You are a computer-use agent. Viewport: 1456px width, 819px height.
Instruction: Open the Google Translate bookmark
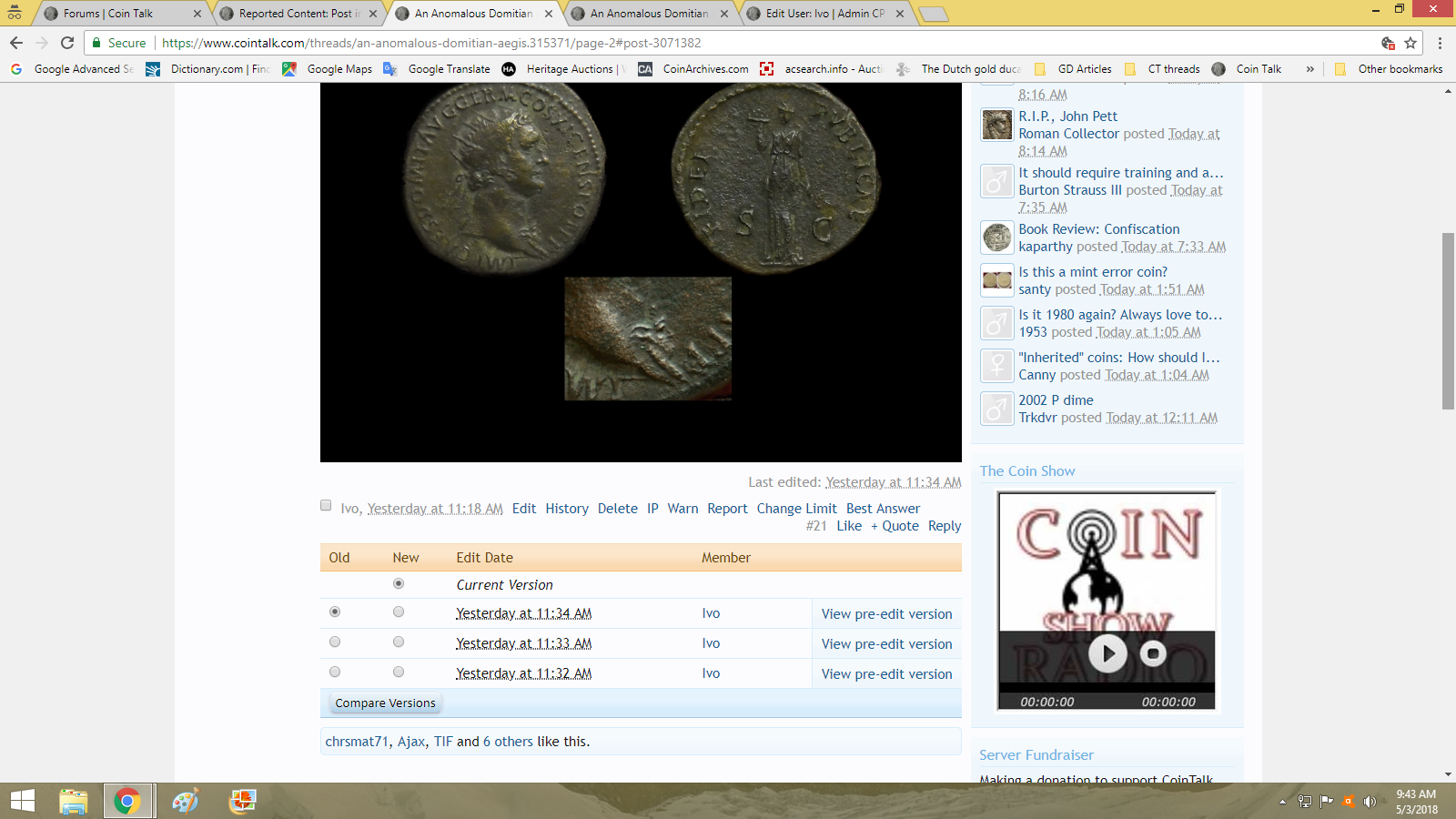tap(437, 69)
